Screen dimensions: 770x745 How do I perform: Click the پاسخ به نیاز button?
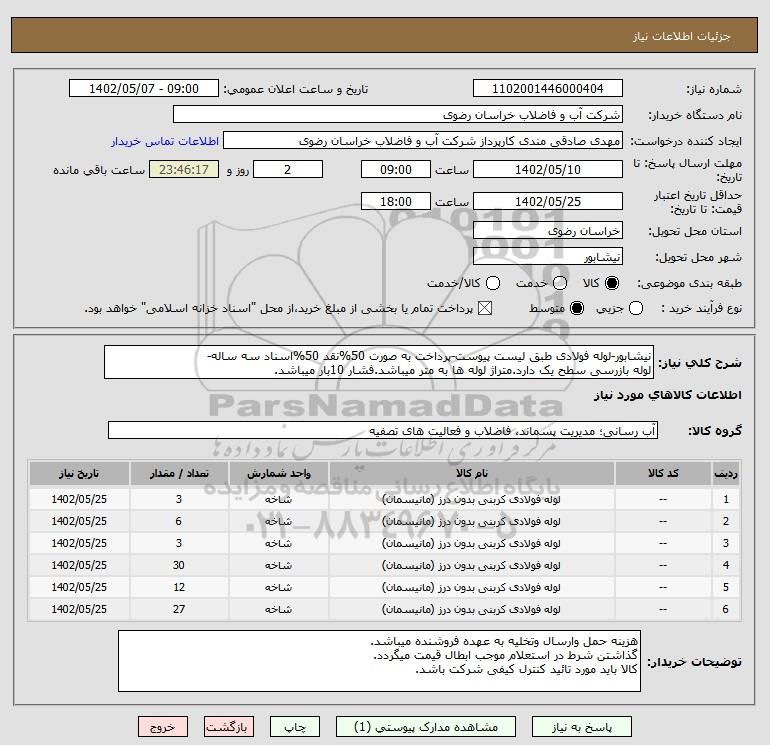582,727
